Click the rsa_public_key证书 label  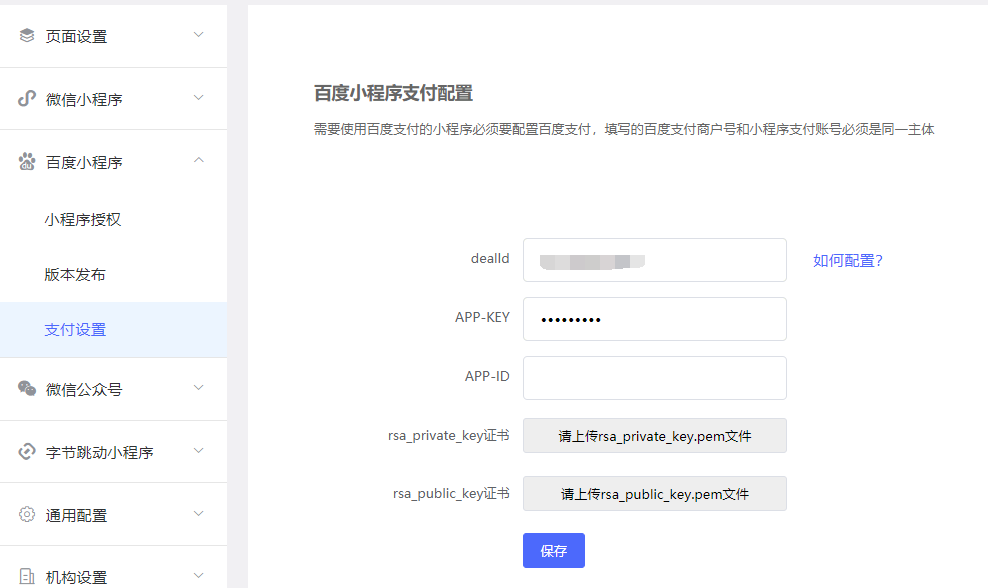point(451,493)
